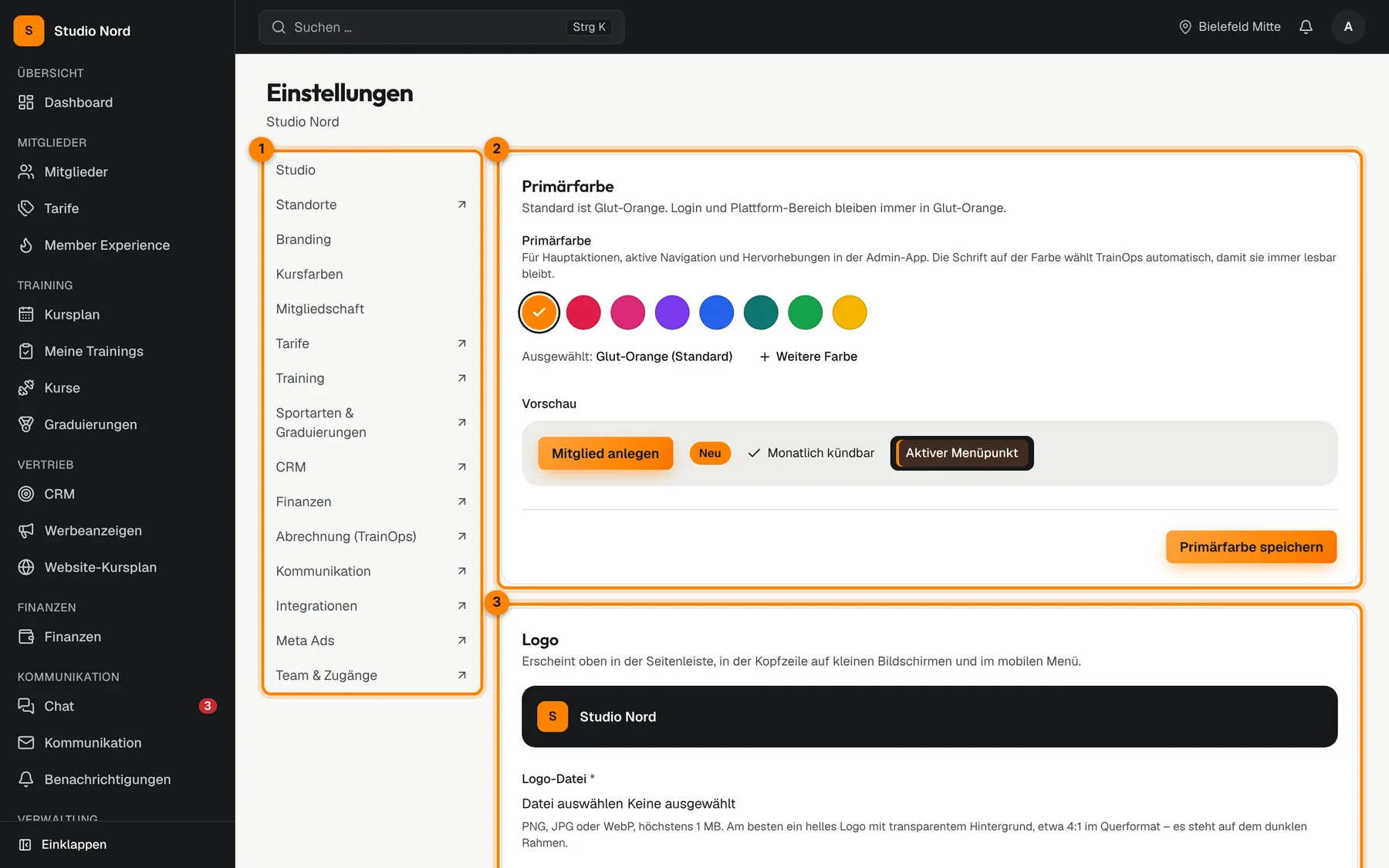Click the Neu badge in preview
This screenshot has height=868, width=1389.
click(x=710, y=454)
